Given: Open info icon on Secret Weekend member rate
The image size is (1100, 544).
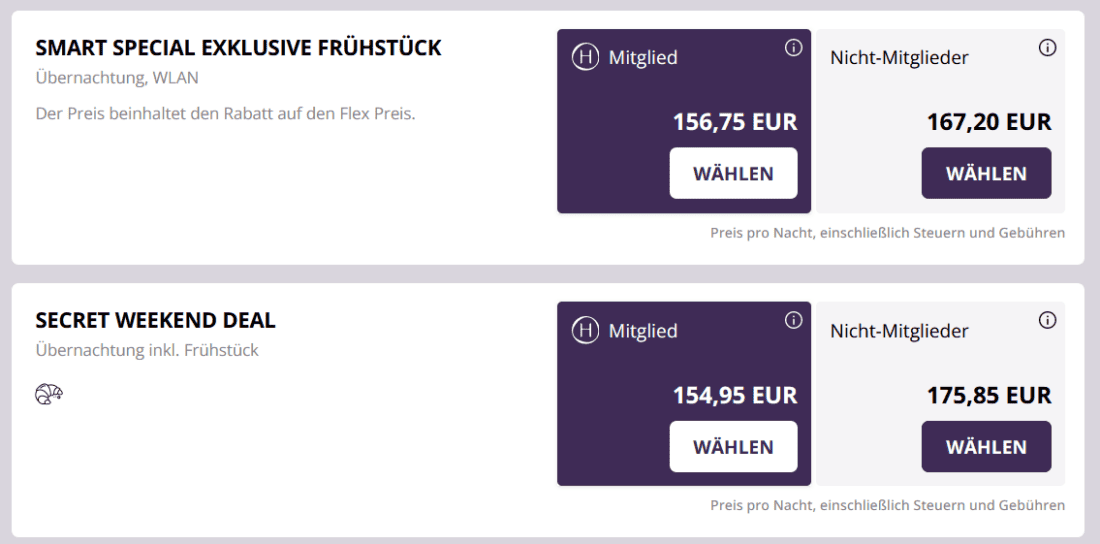Looking at the screenshot, I should tap(794, 320).
